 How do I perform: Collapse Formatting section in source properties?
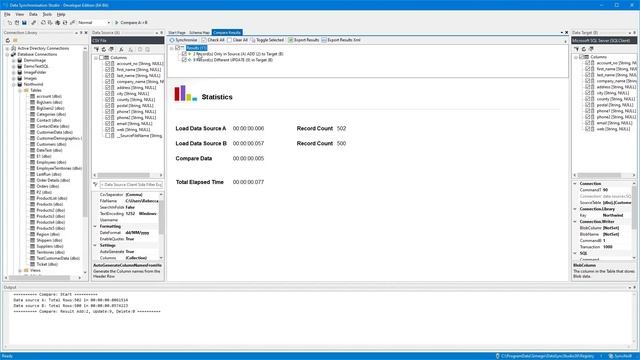point(95,226)
